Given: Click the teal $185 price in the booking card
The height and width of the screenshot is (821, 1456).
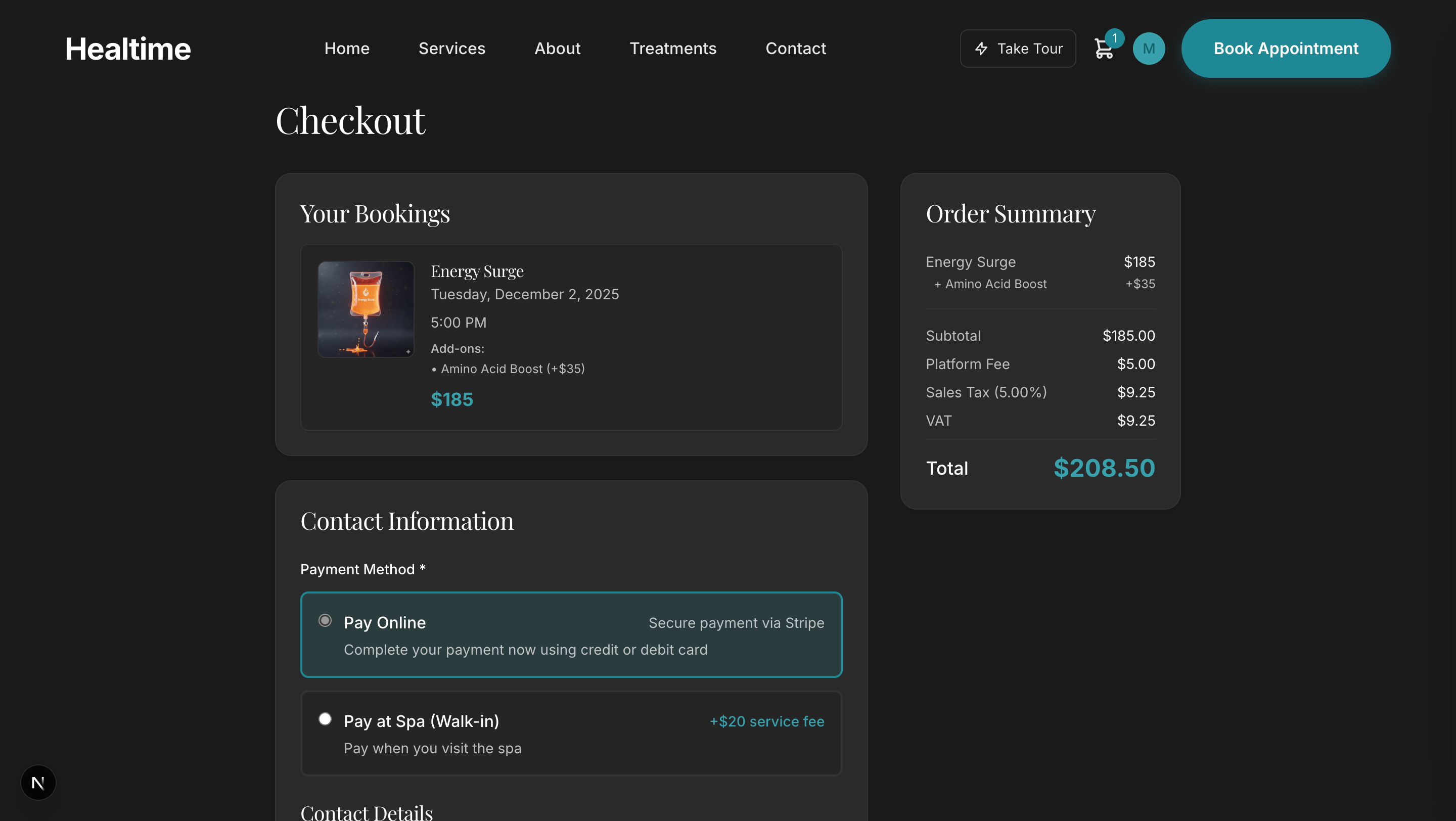Looking at the screenshot, I should 451,399.
